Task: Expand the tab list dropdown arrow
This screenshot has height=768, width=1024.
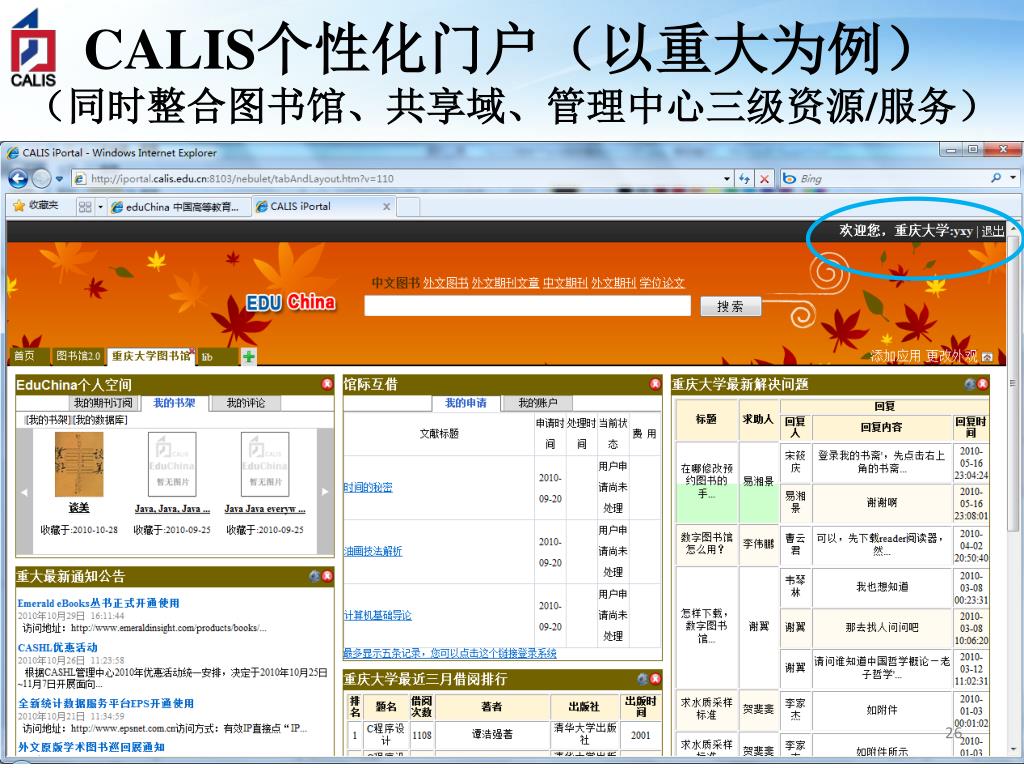Action: click(101, 207)
